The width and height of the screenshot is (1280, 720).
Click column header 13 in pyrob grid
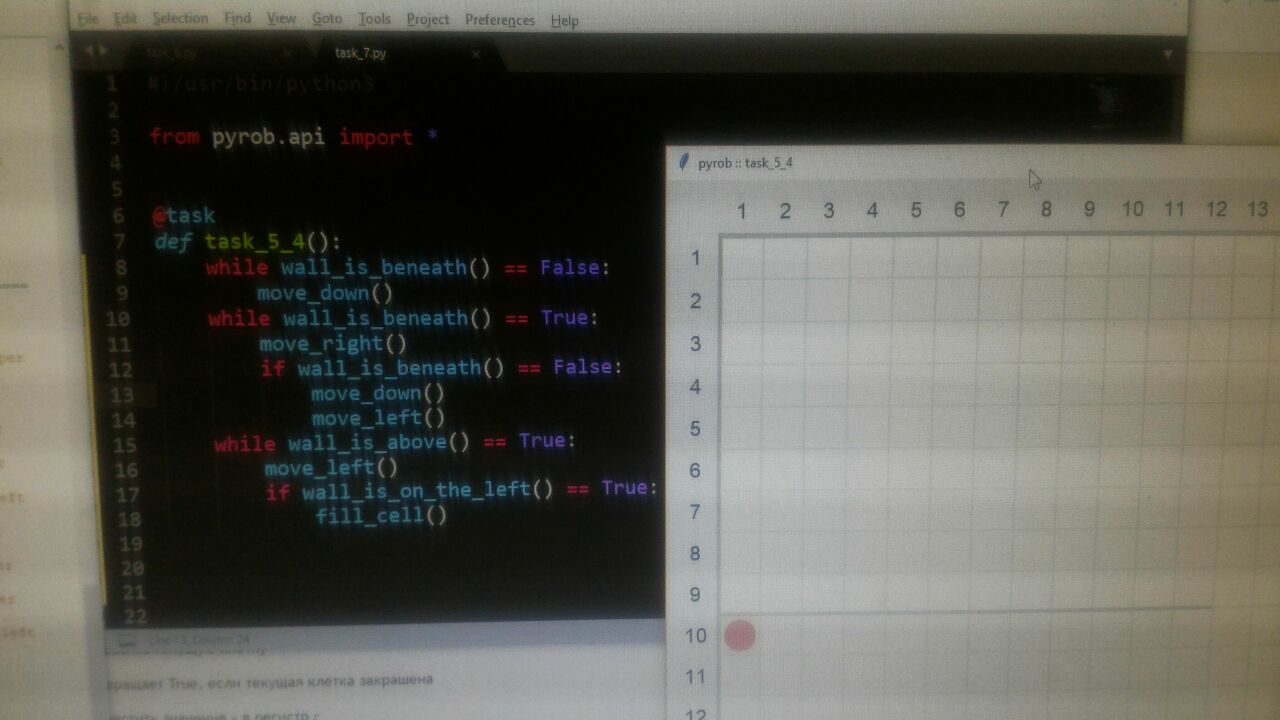click(x=1258, y=209)
